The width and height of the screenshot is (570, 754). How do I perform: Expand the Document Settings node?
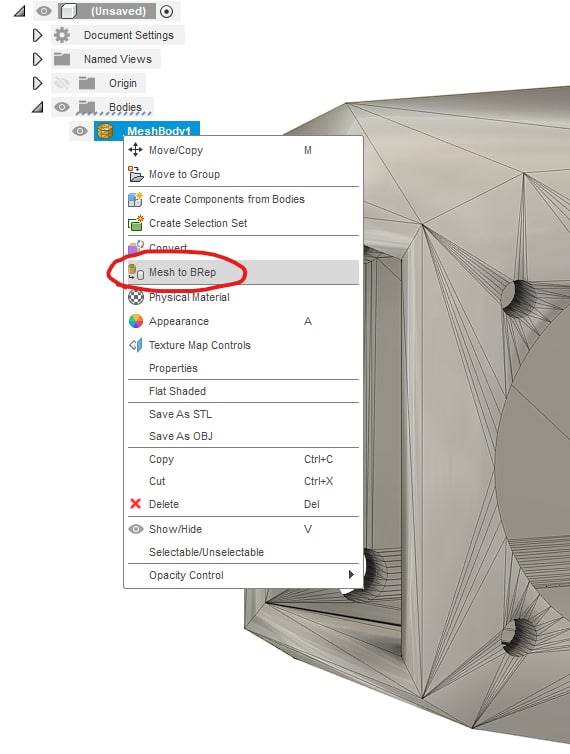37,35
